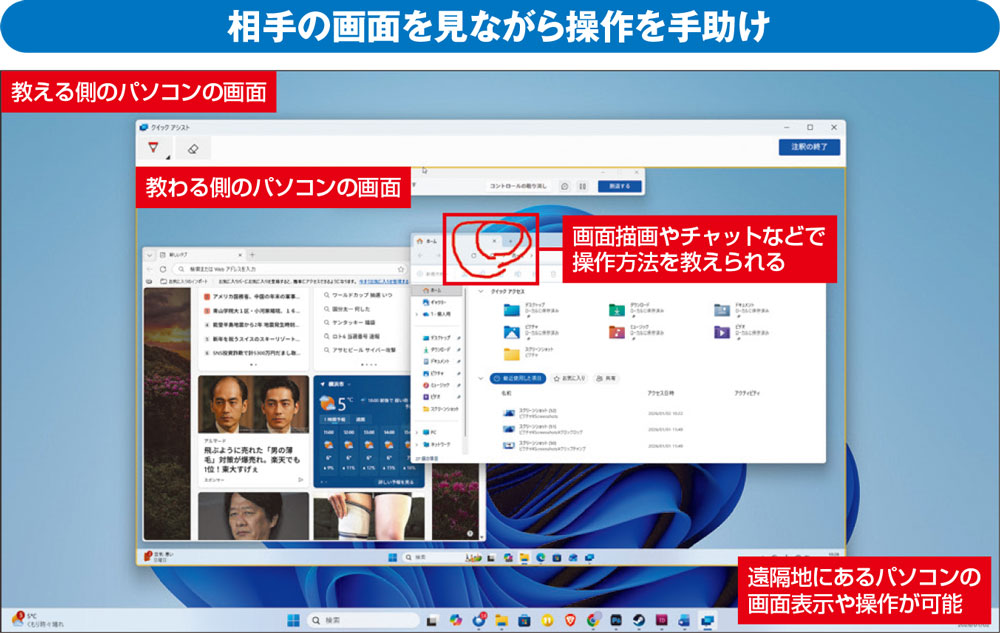Image resolution: width=1000 pixels, height=633 pixels.
Task: Open the ドキュメント quick access folder
Action: click(x=740, y=309)
